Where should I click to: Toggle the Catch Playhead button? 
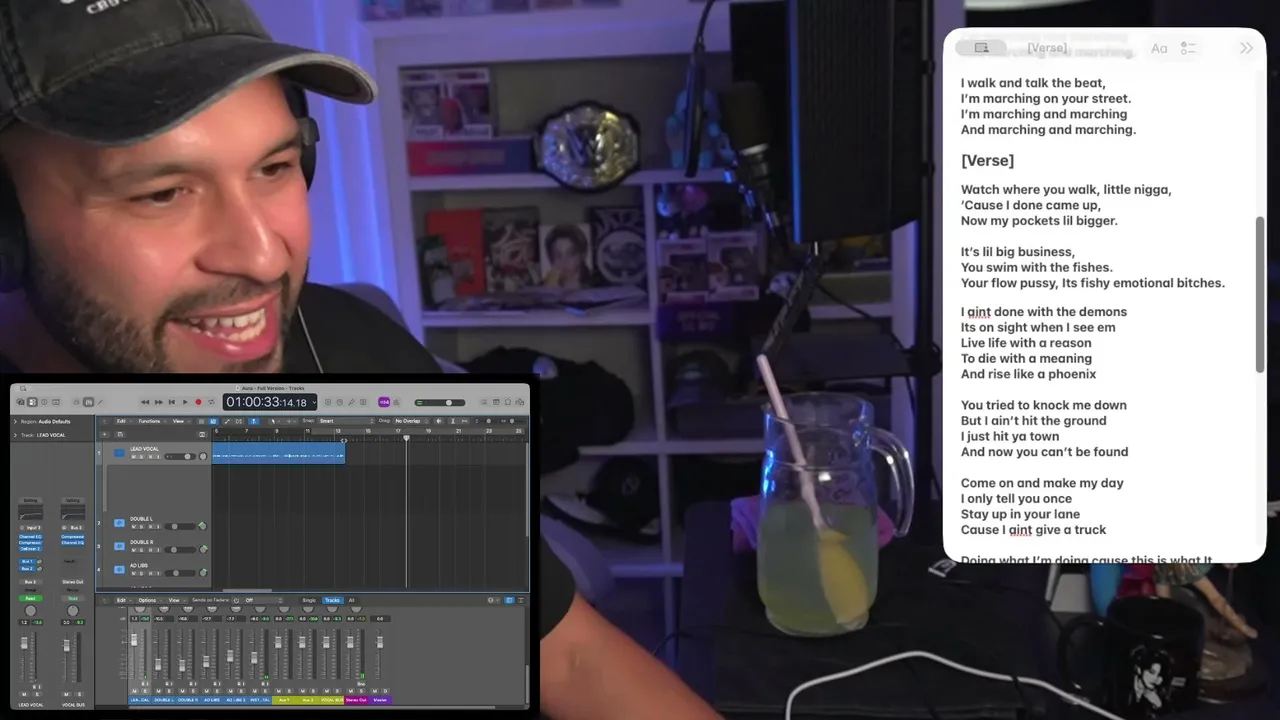(x=253, y=421)
